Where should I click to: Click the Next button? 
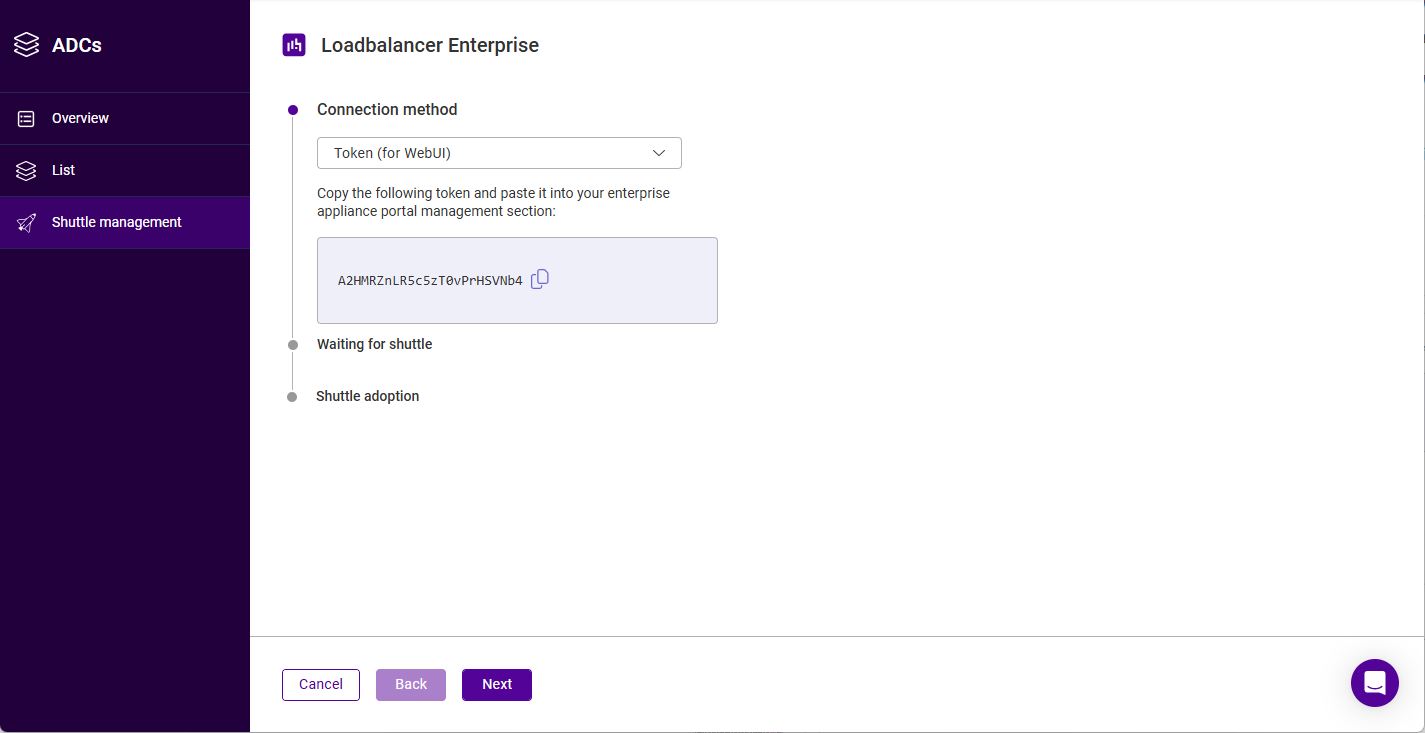coord(497,684)
